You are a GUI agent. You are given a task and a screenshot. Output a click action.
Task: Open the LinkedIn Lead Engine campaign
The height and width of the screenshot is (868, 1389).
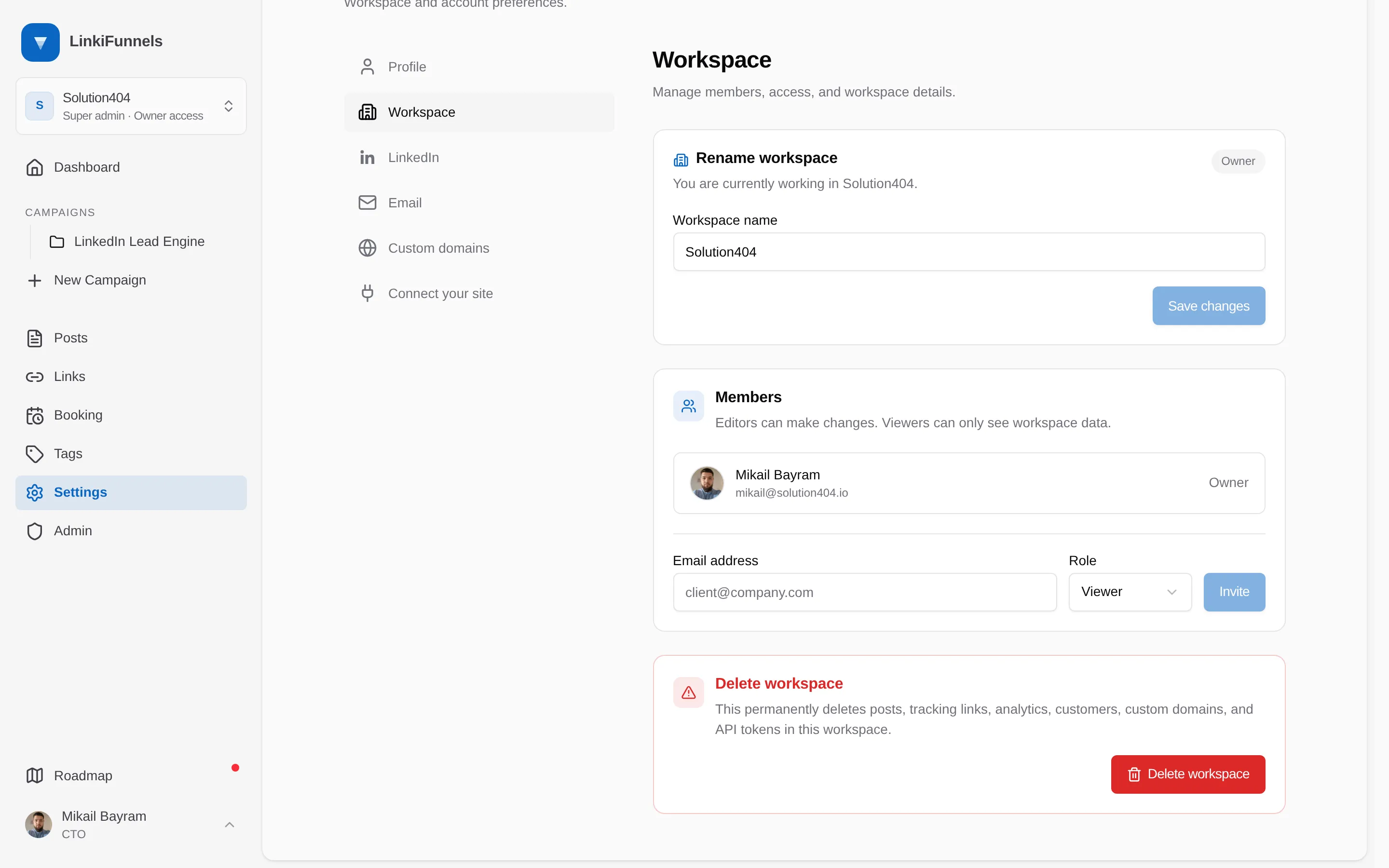click(139, 242)
